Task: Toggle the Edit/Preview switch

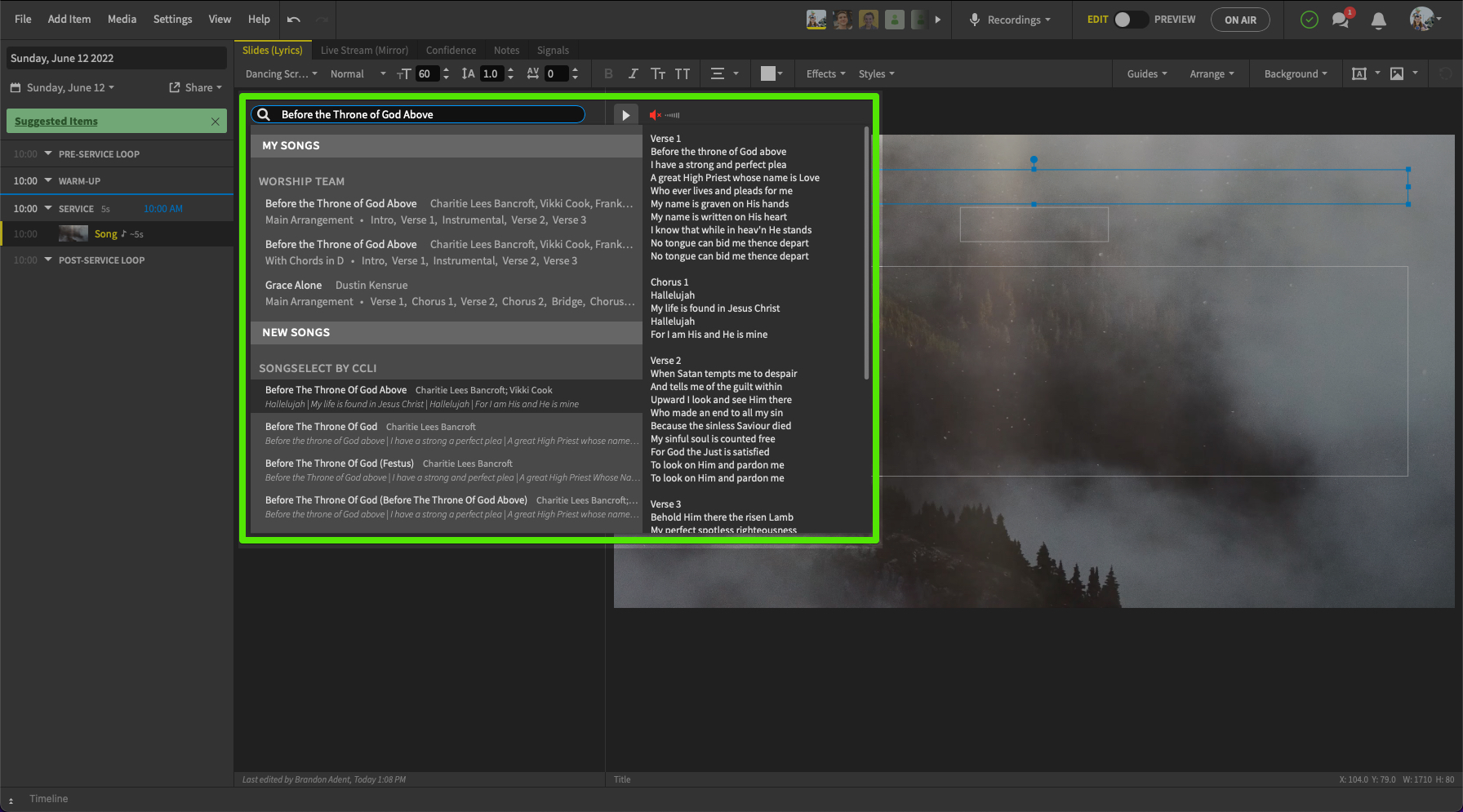Action: point(1130,20)
